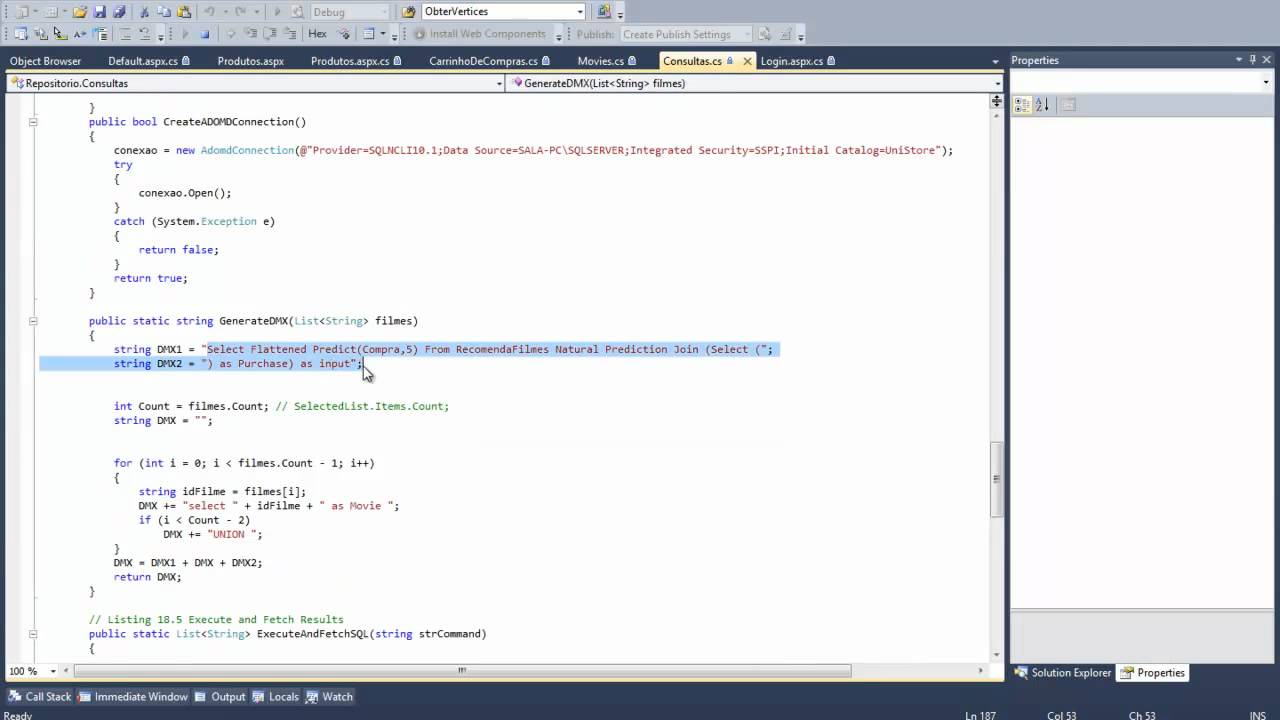Sort properties alphabetically

(x=1042, y=105)
